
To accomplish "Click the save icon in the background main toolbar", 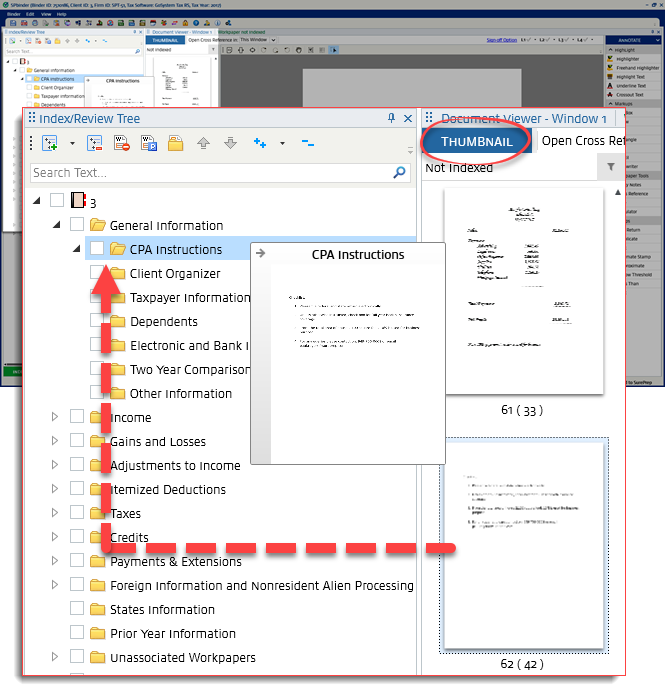I will pos(13,23).
